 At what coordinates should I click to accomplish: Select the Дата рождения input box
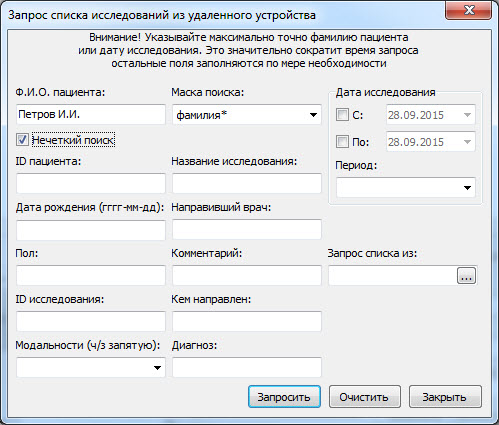click(91, 229)
